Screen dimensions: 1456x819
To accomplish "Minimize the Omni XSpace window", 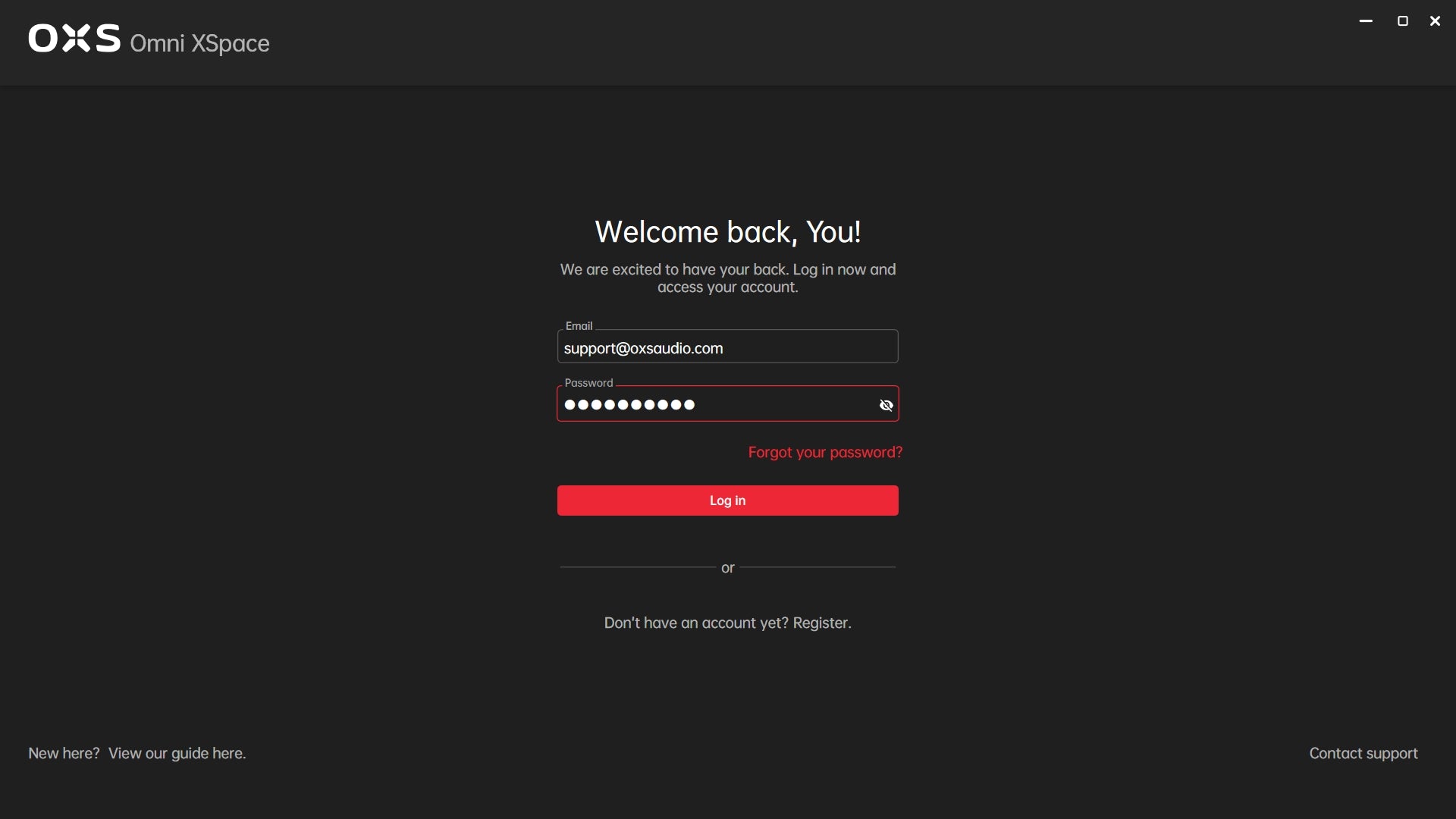I will [1366, 21].
